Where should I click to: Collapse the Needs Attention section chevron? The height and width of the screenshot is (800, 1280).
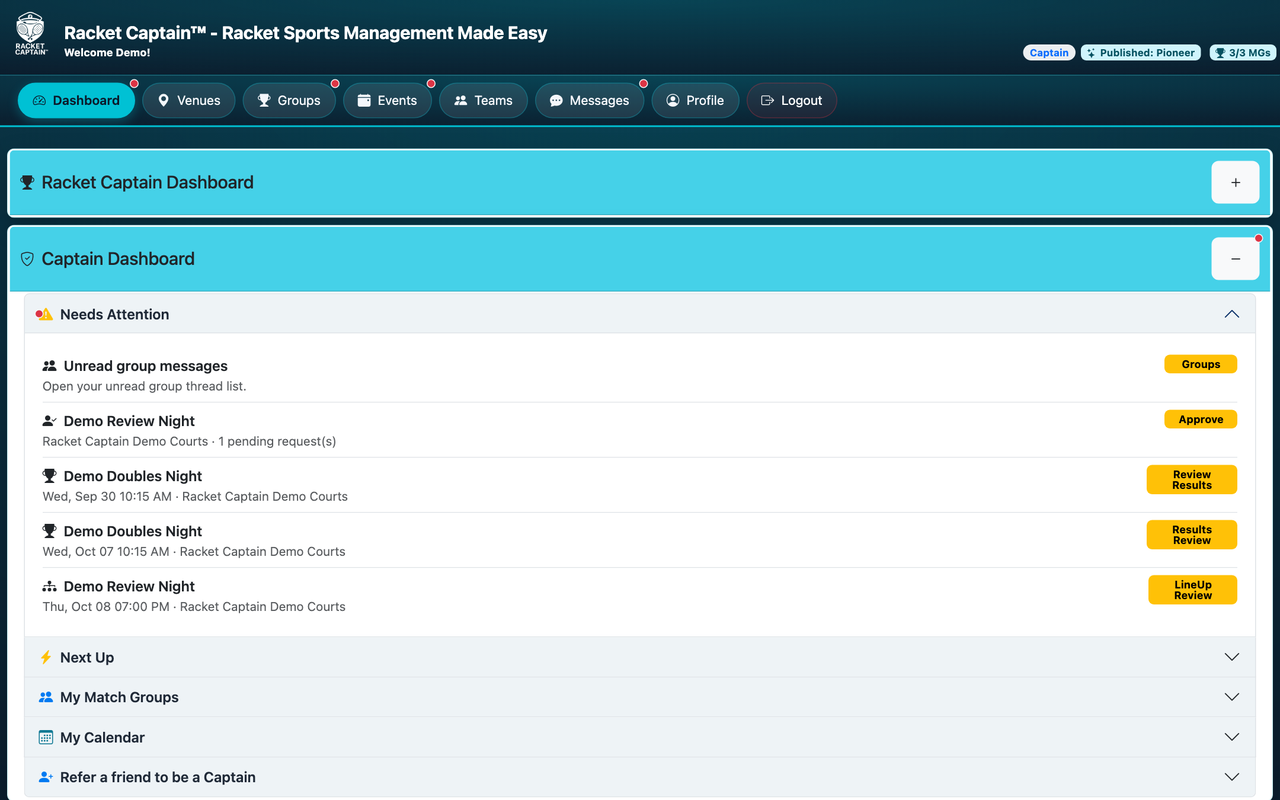1232,314
